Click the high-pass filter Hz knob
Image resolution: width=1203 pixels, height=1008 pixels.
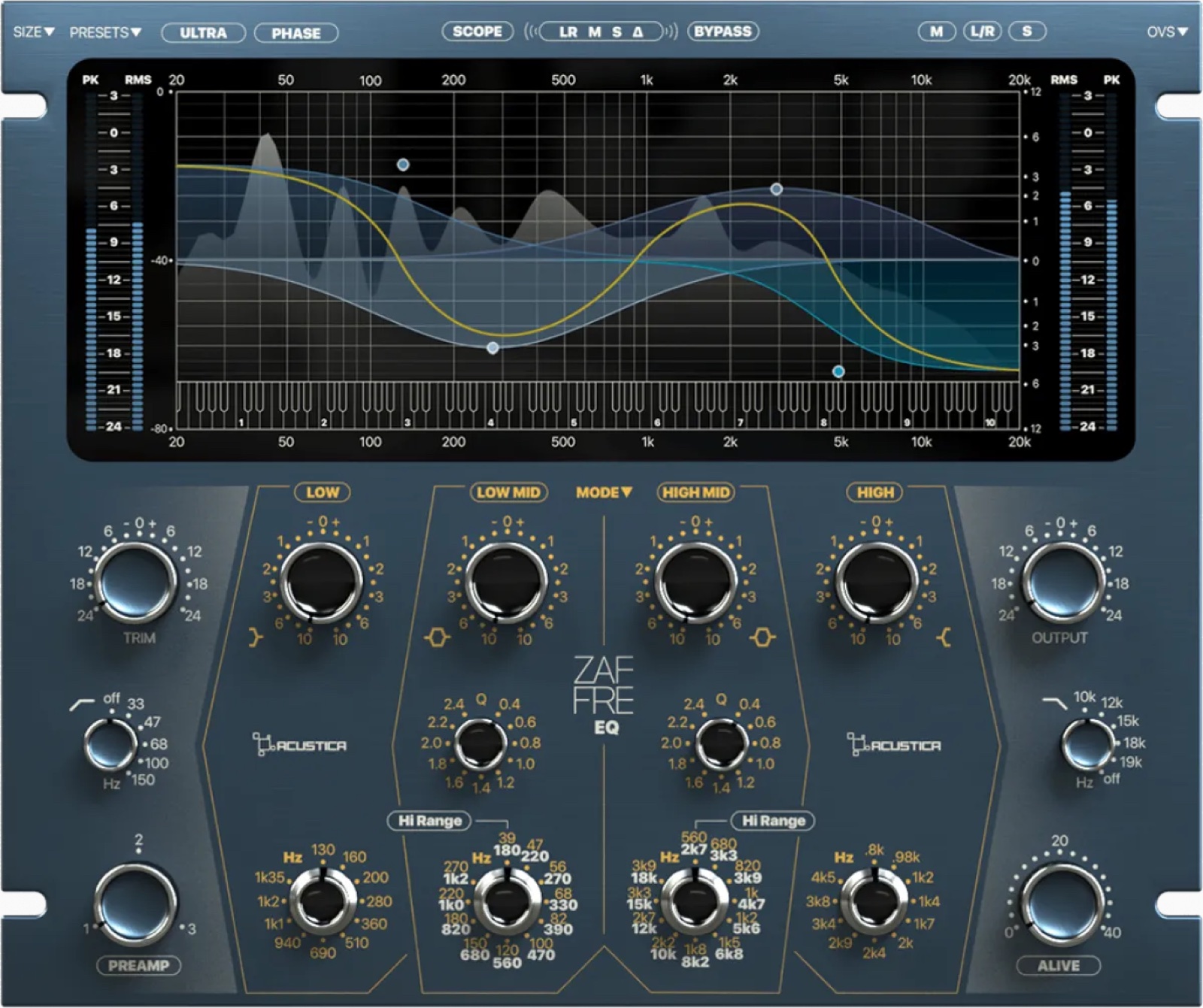[110, 745]
